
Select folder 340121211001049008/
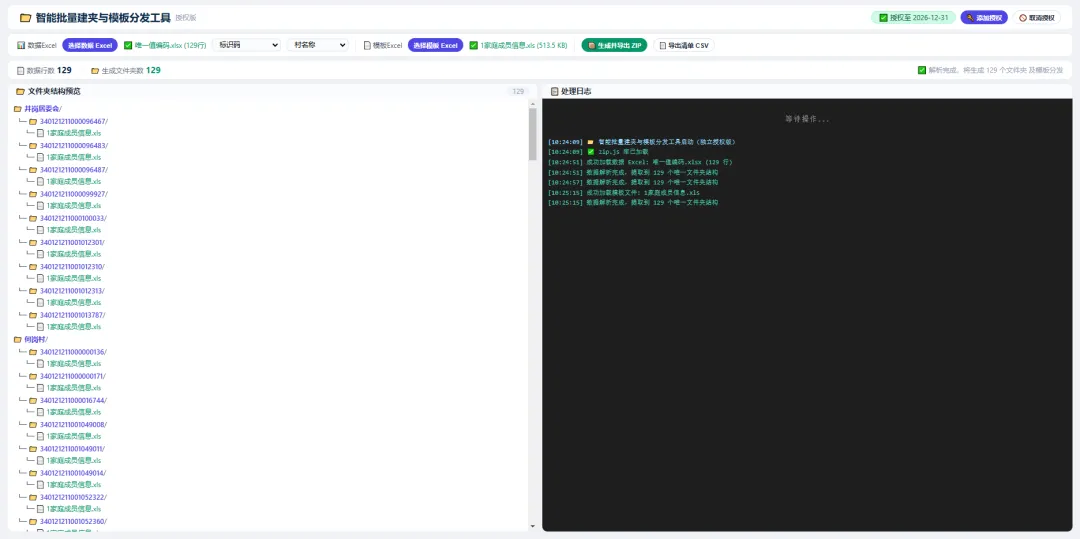click(x=74, y=425)
